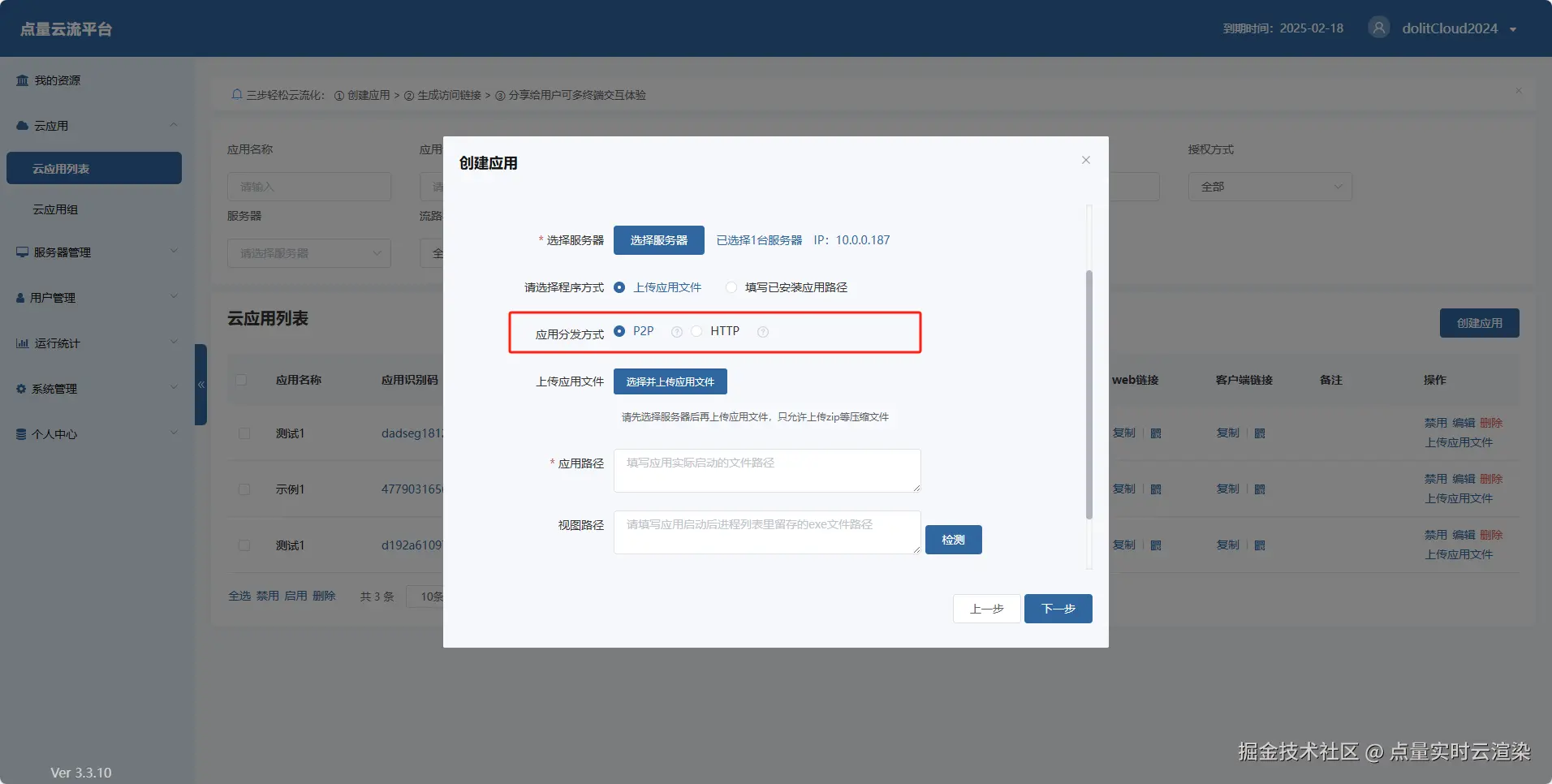This screenshot has width=1552, height=784.
Task: Click the 服务器管理 monitor icon
Action: pyautogui.click(x=23, y=252)
